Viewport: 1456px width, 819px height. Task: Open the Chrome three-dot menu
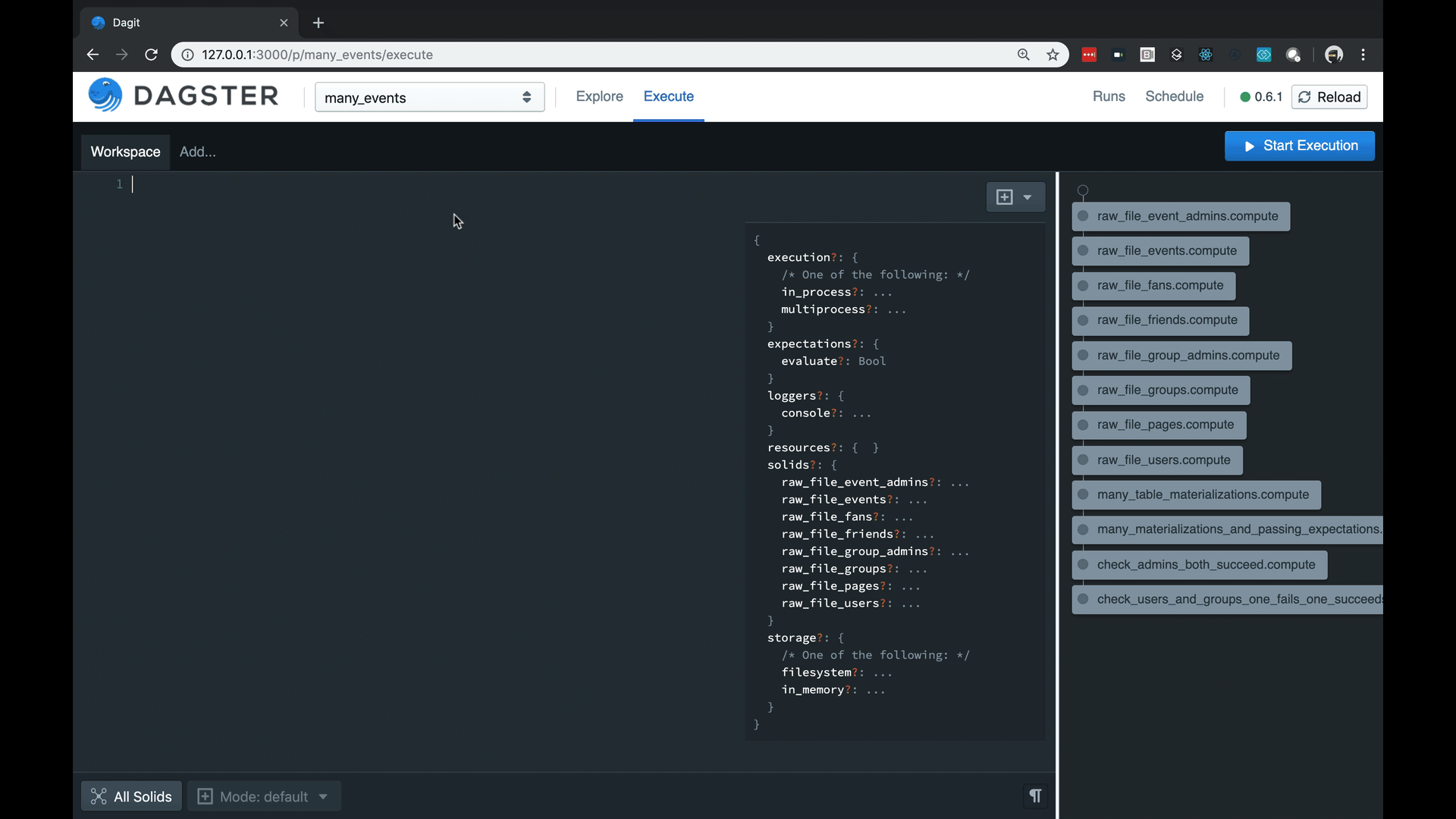coord(1363,55)
